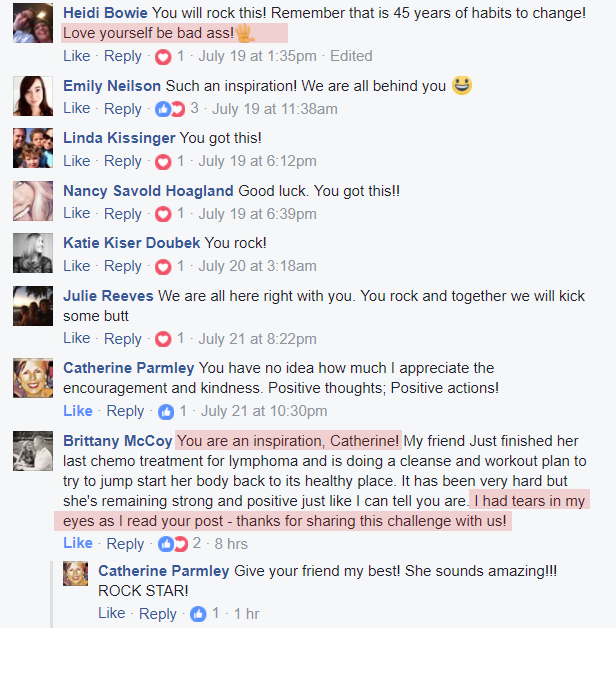The width and height of the screenshot is (616, 681).
Task: Click heart reaction on Linda Kissinger's comment
Action: [163, 162]
